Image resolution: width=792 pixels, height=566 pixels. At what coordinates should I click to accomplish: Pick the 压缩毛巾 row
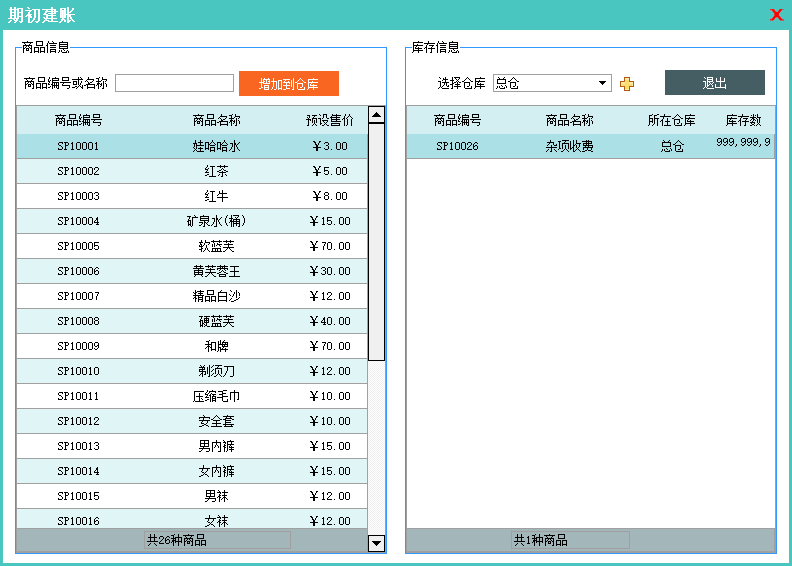(x=216, y=396)
